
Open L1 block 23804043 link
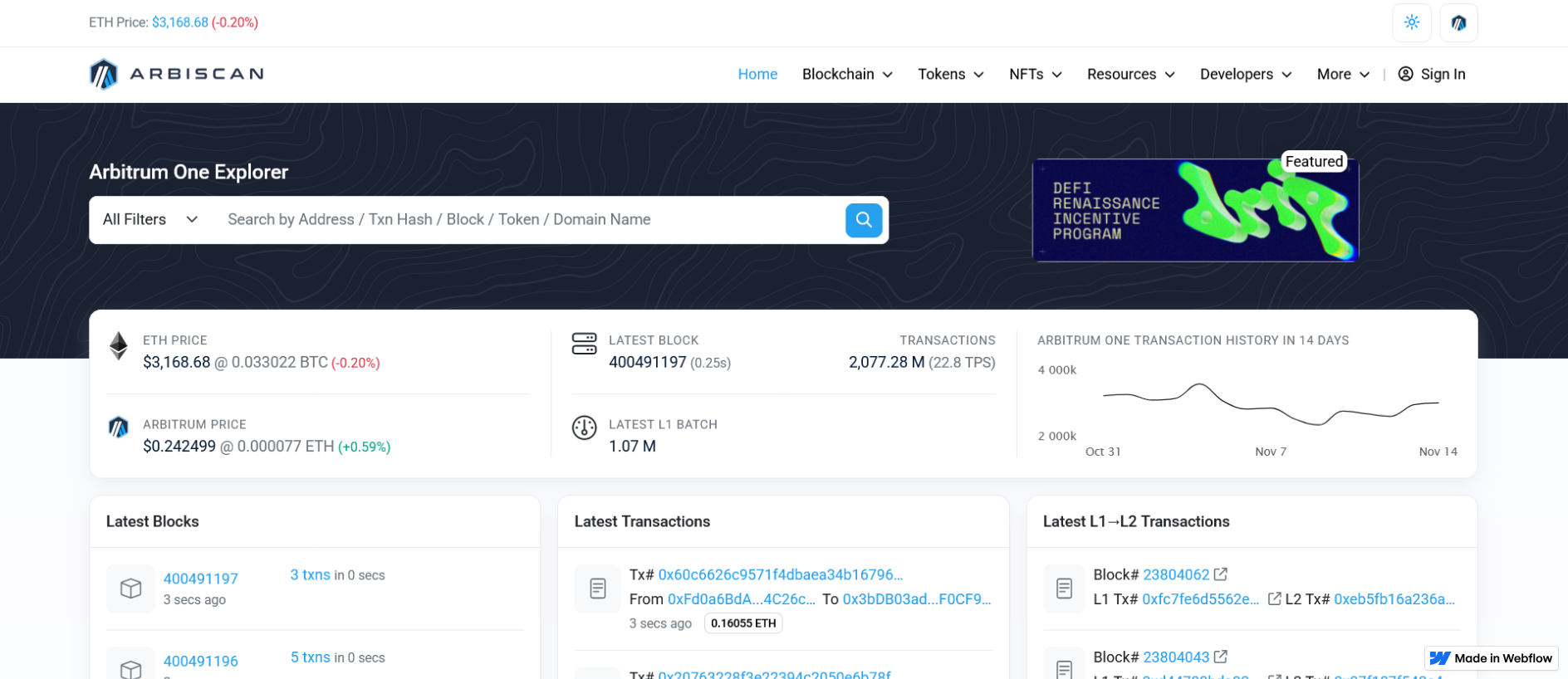pos(1176,657)
